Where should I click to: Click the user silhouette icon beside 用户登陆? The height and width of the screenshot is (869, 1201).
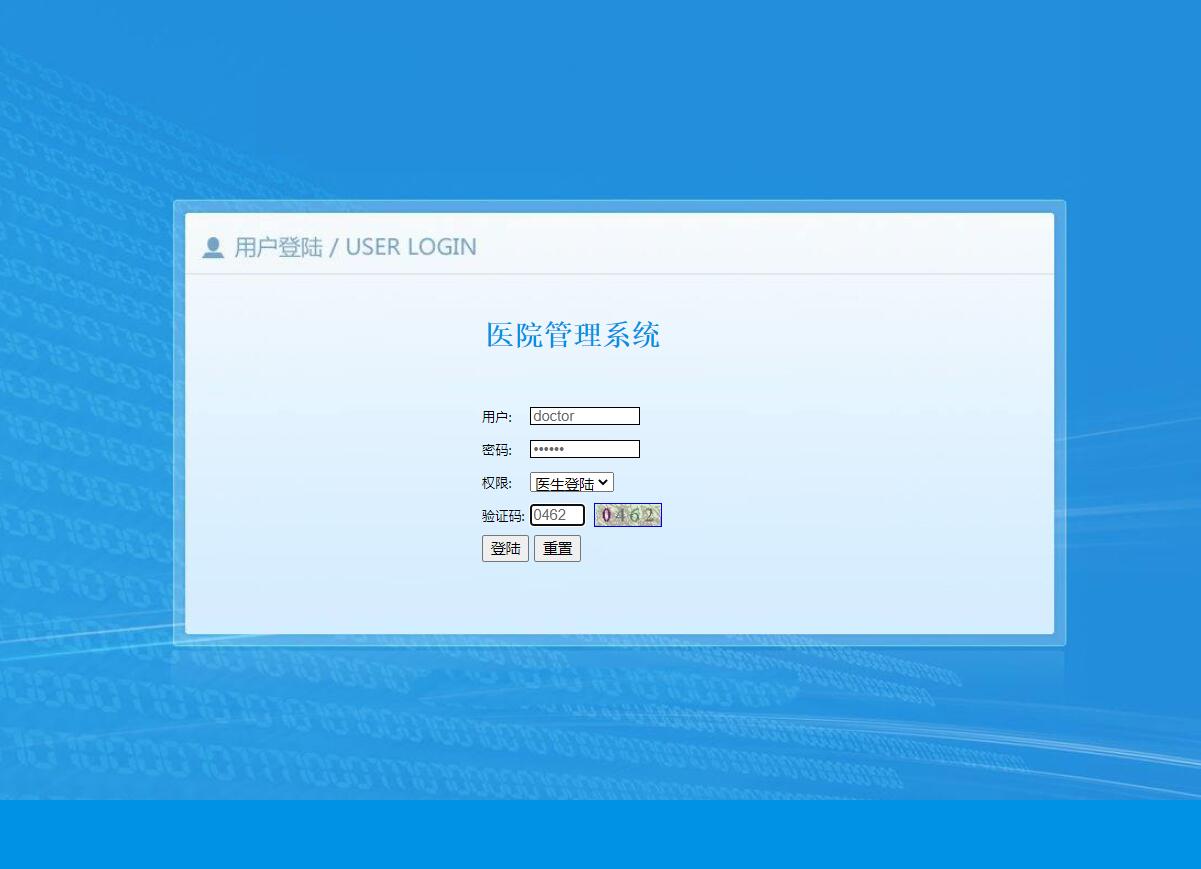coord(212,246)
